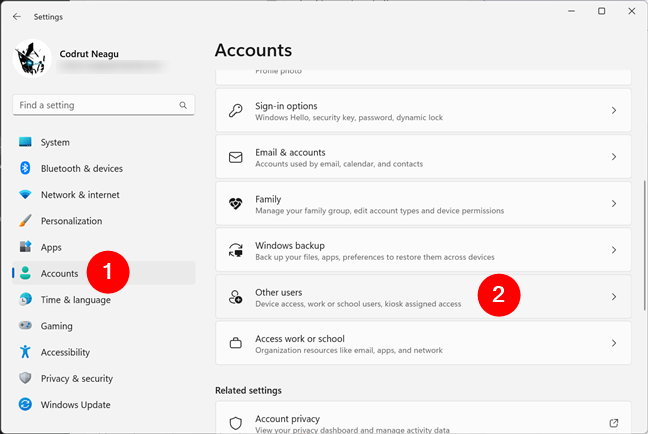
Task: Click the Find a setting search box
Action: (x=104, y=105)
